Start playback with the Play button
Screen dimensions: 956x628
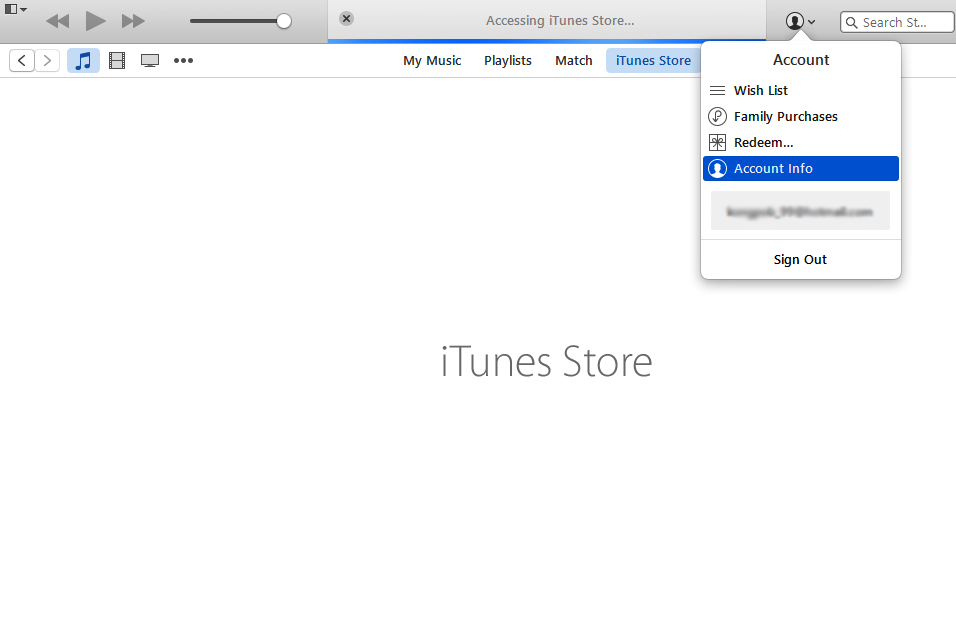[95, 21]
